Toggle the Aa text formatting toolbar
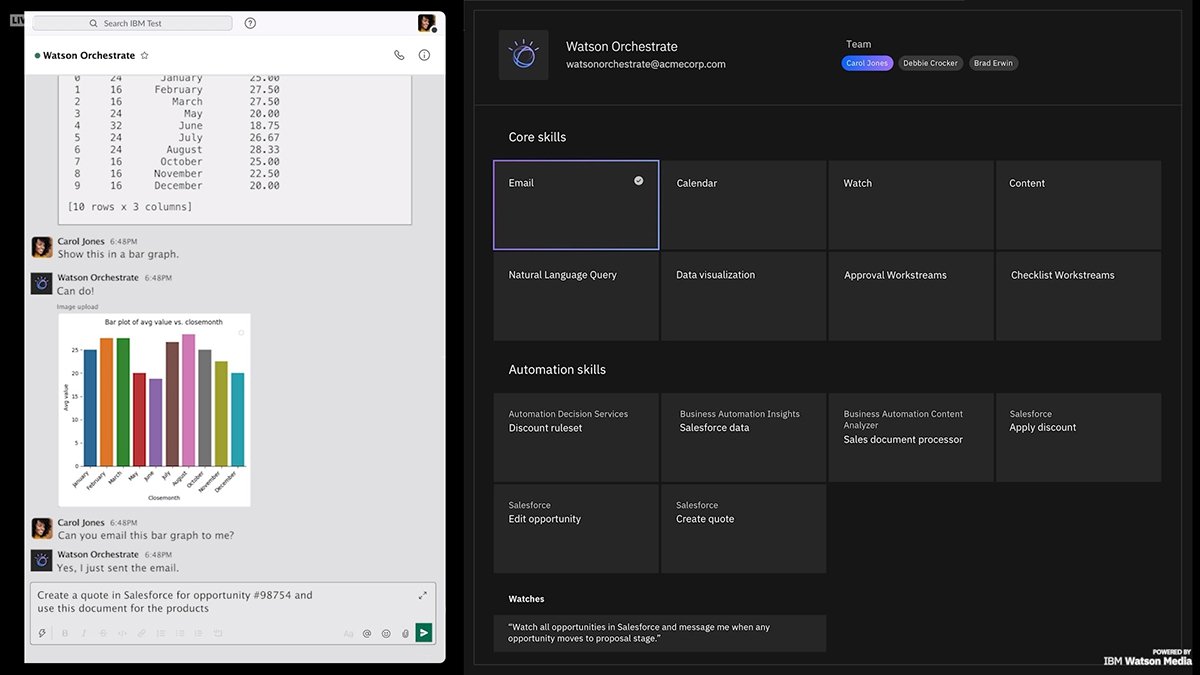 [348, 633]
